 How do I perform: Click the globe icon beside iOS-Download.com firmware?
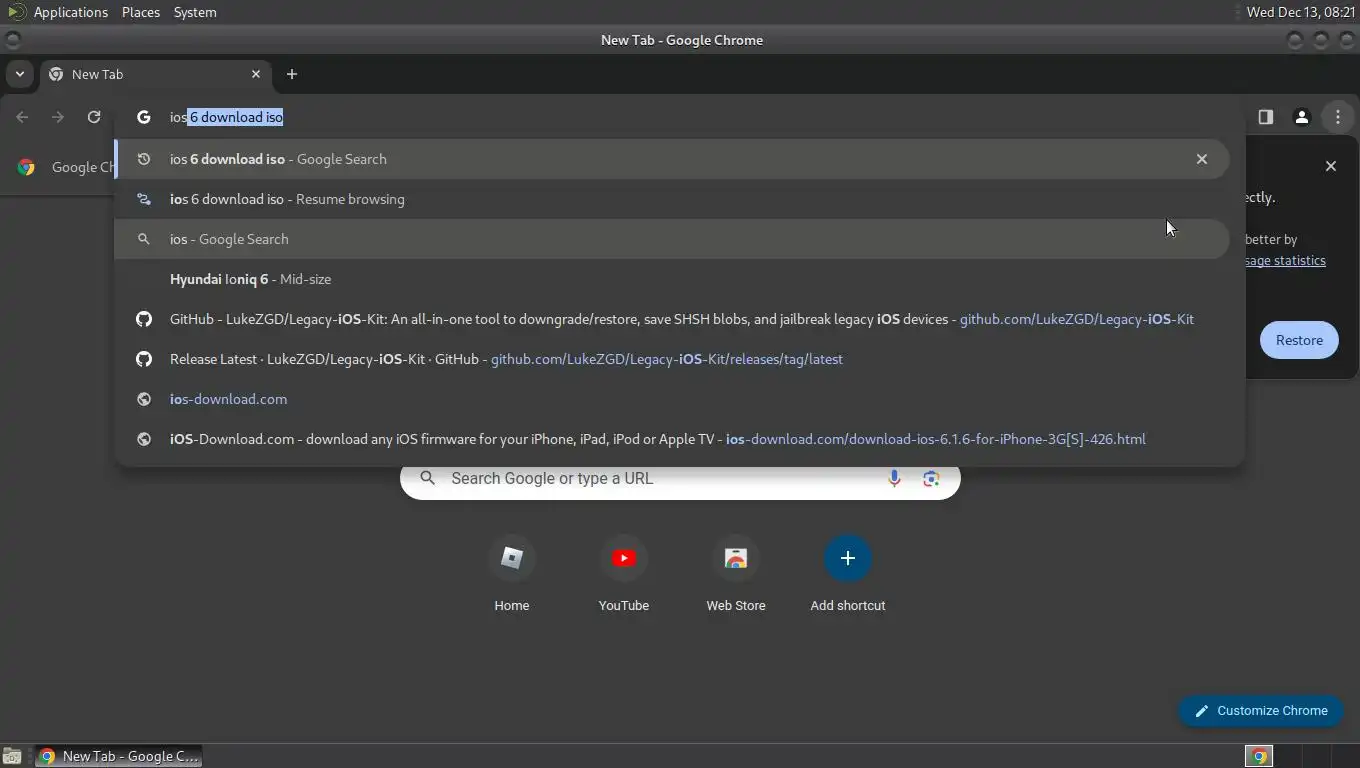click(144, 439)
